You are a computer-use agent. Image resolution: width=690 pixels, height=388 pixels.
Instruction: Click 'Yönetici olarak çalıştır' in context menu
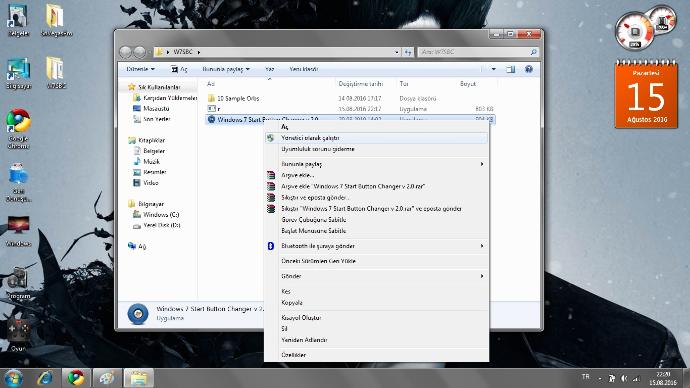click(x=376, y=138)
